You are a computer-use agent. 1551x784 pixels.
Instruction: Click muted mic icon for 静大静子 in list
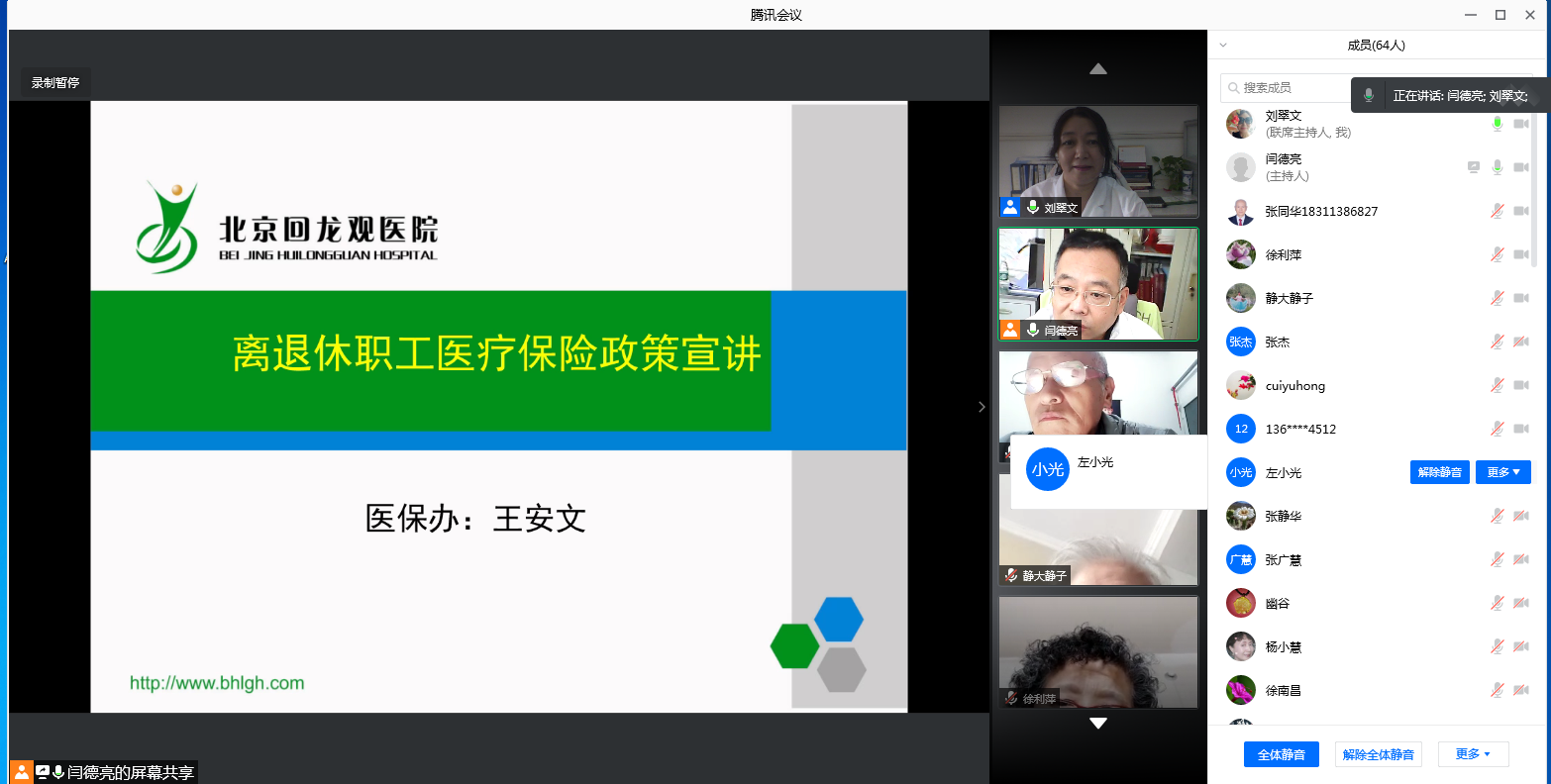click(x=1498, y=298)
